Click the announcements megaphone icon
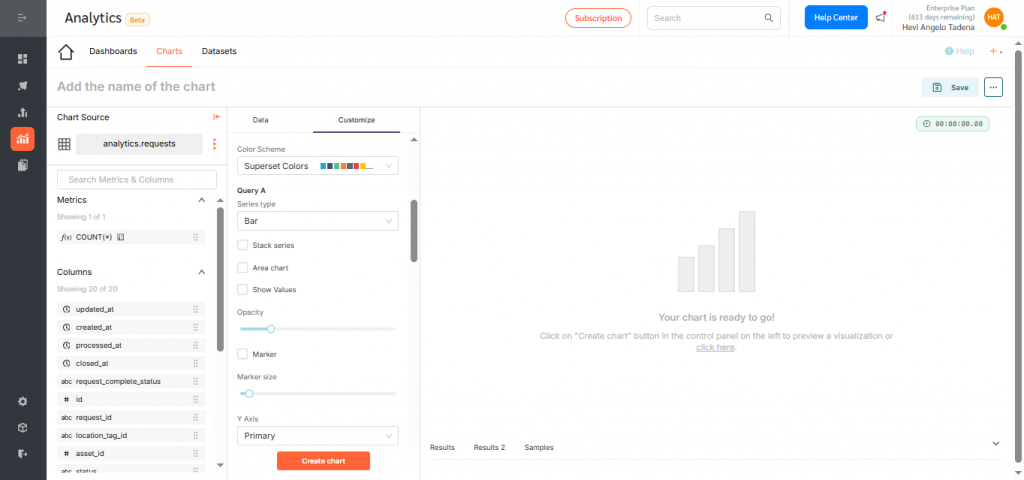This screenshot has height=480, width=1024. [880, 17]
